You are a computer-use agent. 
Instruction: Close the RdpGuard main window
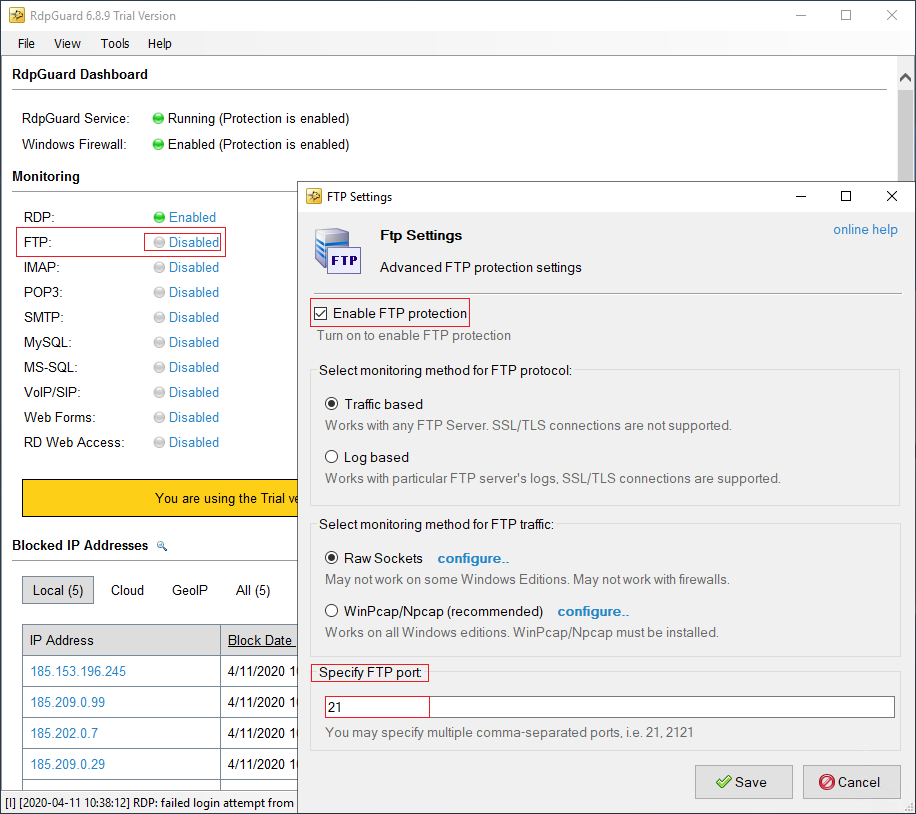coord(891,15)
